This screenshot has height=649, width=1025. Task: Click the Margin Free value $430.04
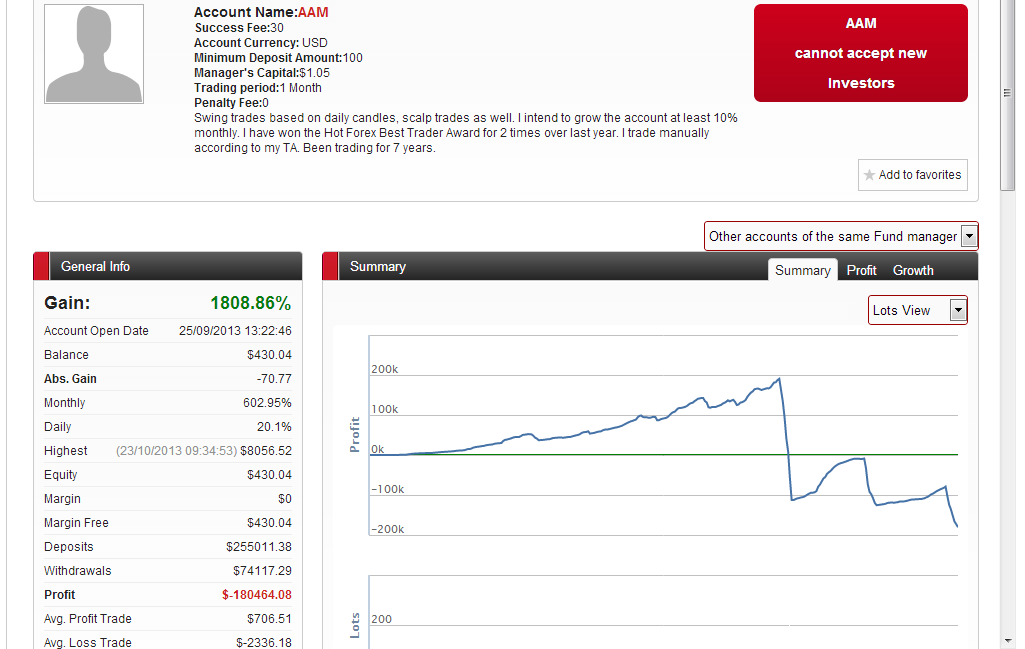(x=269, y=523)
